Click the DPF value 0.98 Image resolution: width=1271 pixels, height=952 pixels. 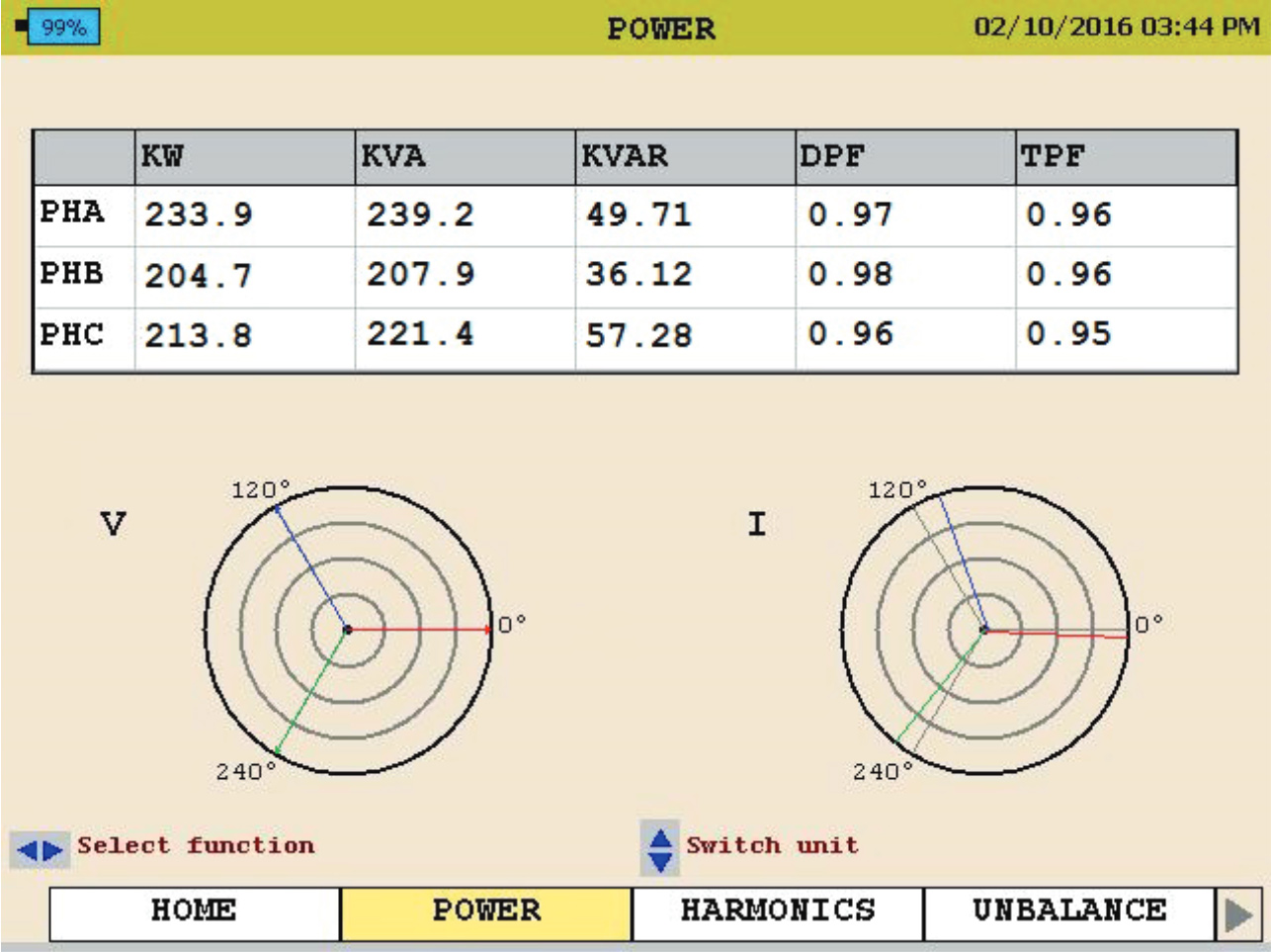coord(850,274)
